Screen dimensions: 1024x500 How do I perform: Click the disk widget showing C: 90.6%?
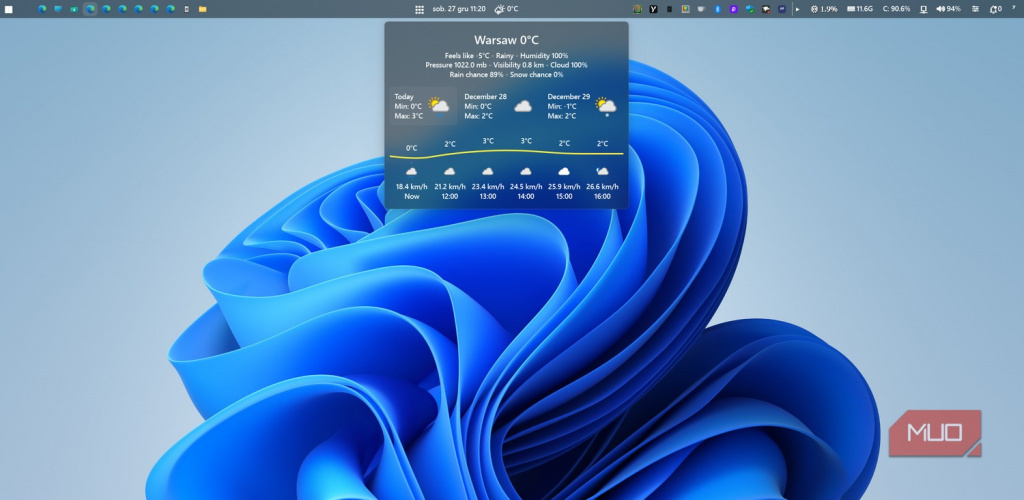(x=897, y=9)
